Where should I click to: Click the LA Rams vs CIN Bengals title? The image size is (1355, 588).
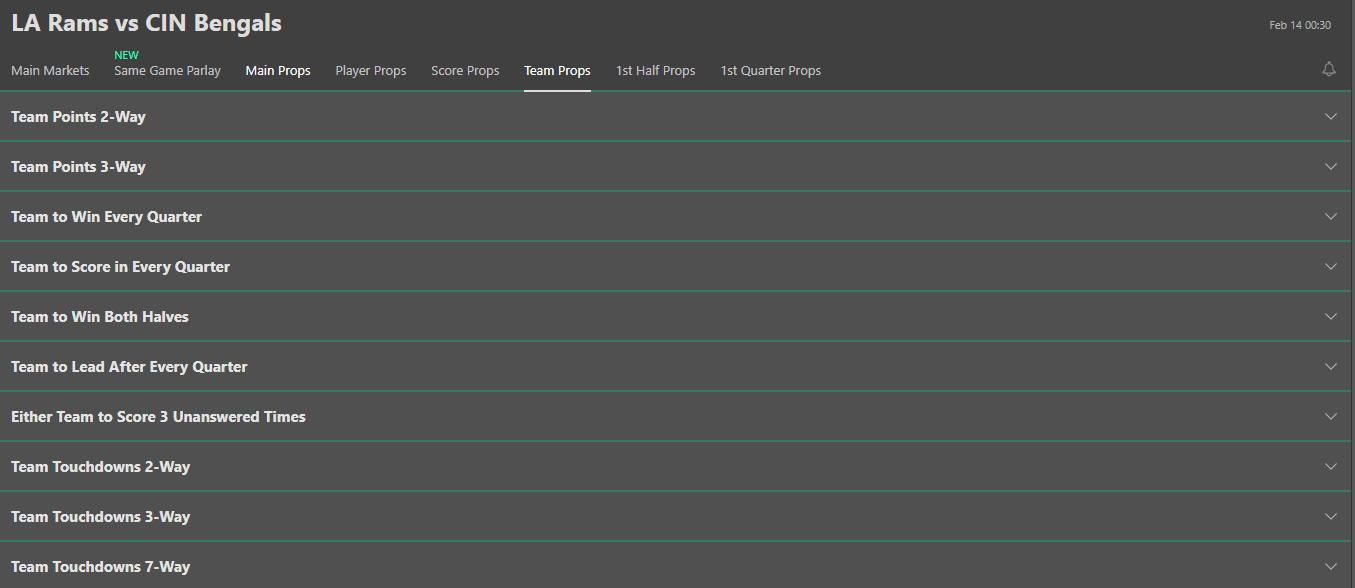(146, 23)
